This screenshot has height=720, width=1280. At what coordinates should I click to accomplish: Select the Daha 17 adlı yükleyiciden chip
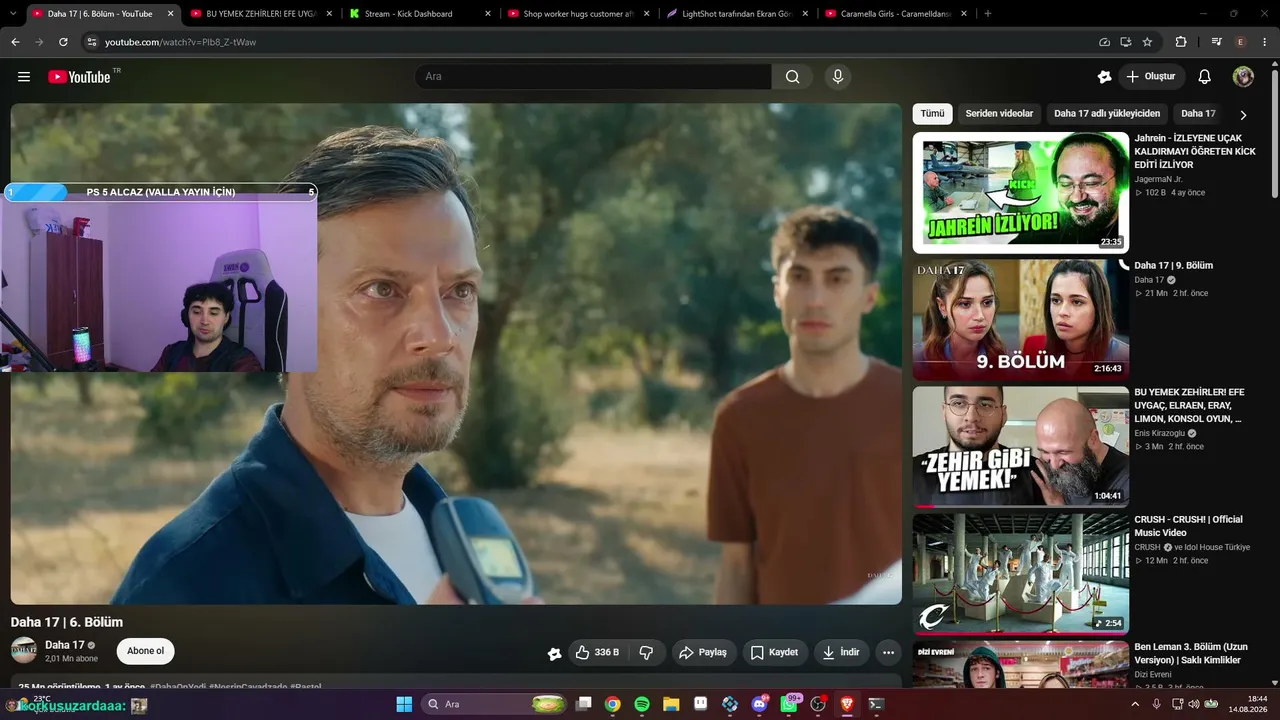tap(1107, 114)
